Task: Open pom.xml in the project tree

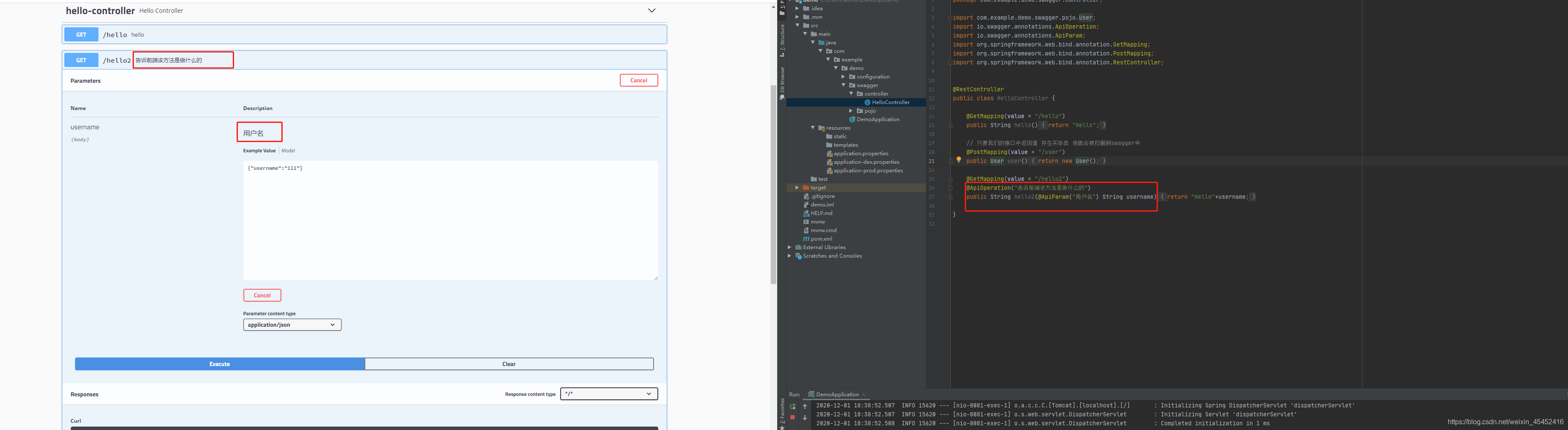Action: [818, 239]
